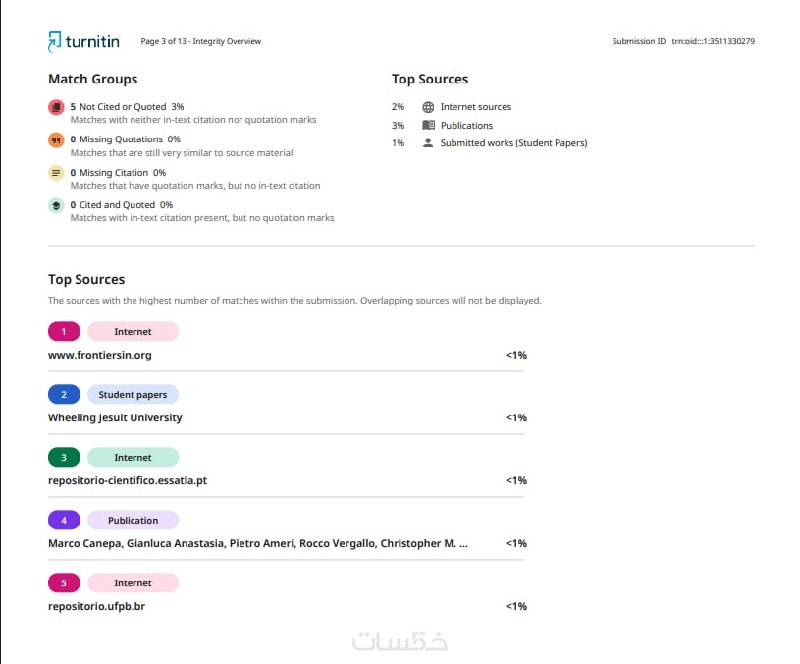Click the yellow Missing Citation icon
The height and width of the screenshot is (664, 800).
pos(56,173)
